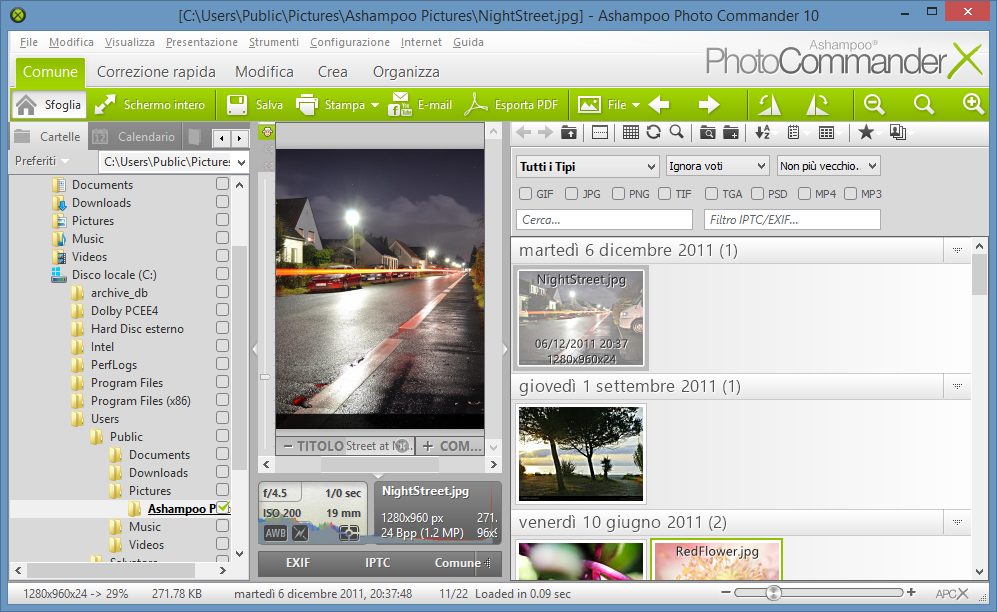Click the batch images stack icon
997x612 pixels.
click(x=898, y=132)
